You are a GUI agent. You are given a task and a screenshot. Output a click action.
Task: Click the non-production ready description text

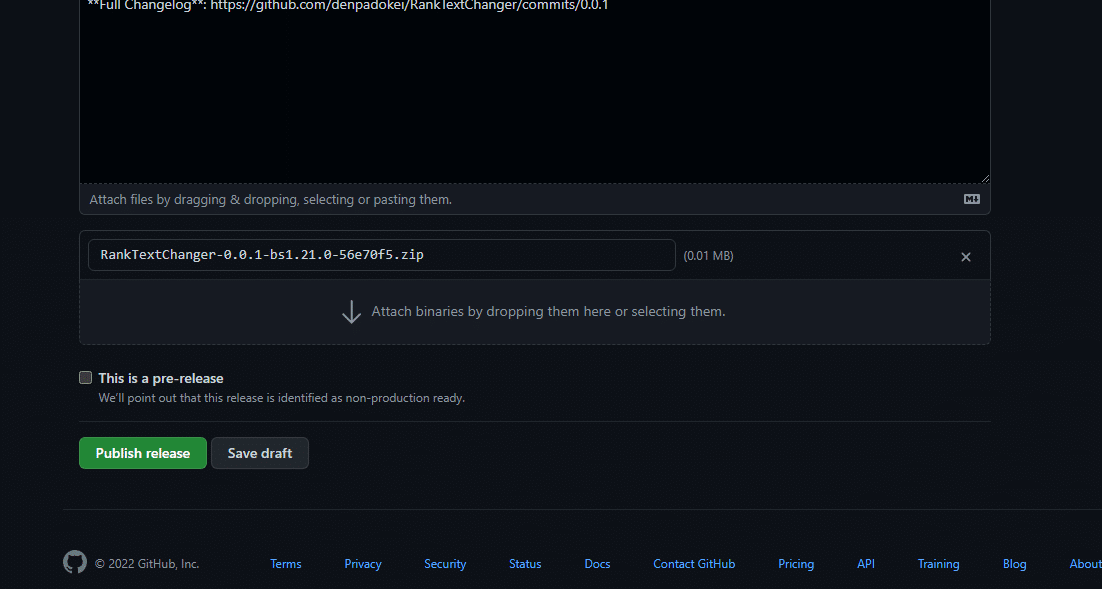pos(281,398)
